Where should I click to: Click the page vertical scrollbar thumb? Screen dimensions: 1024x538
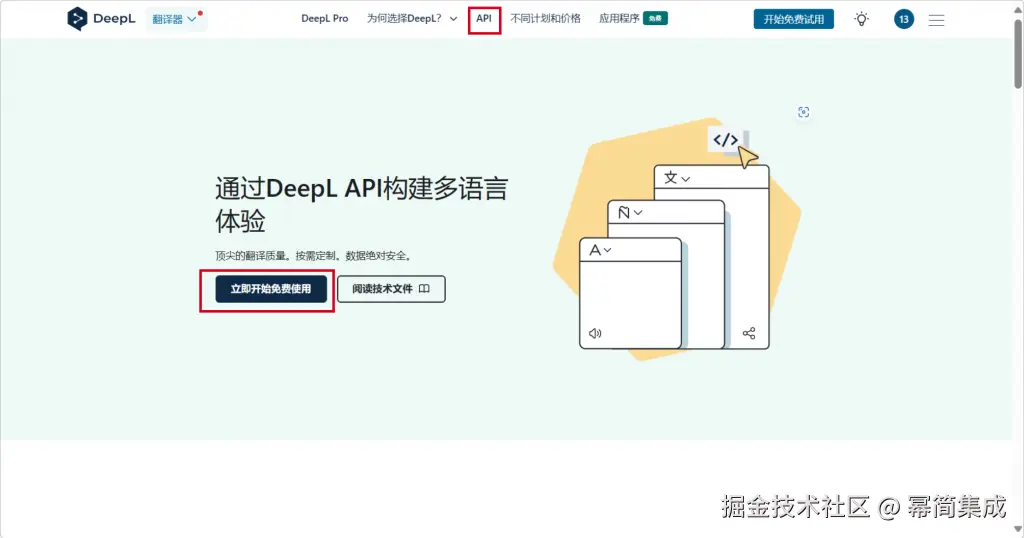point(1018,54)
